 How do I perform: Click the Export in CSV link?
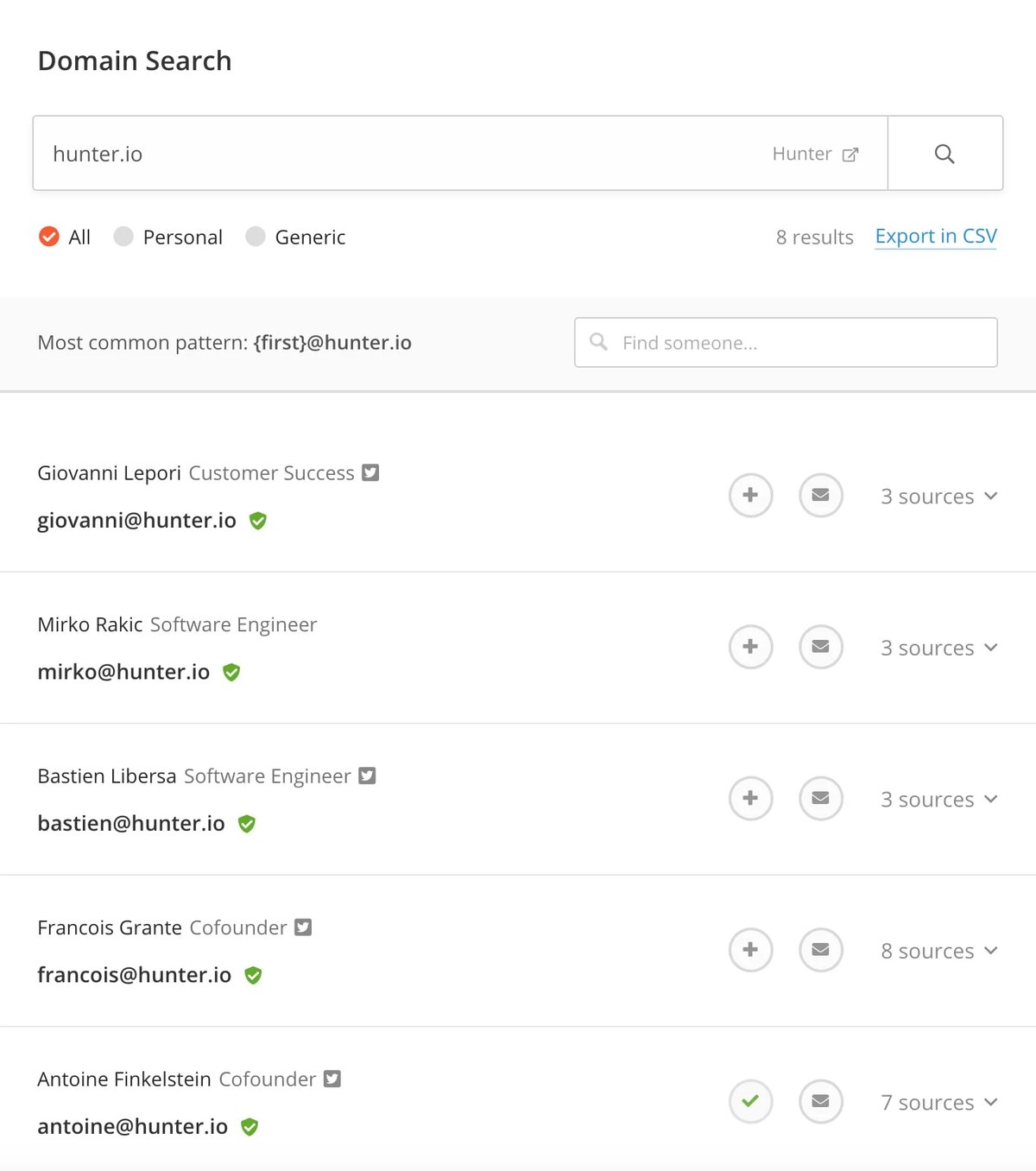(x=936, y=237)
